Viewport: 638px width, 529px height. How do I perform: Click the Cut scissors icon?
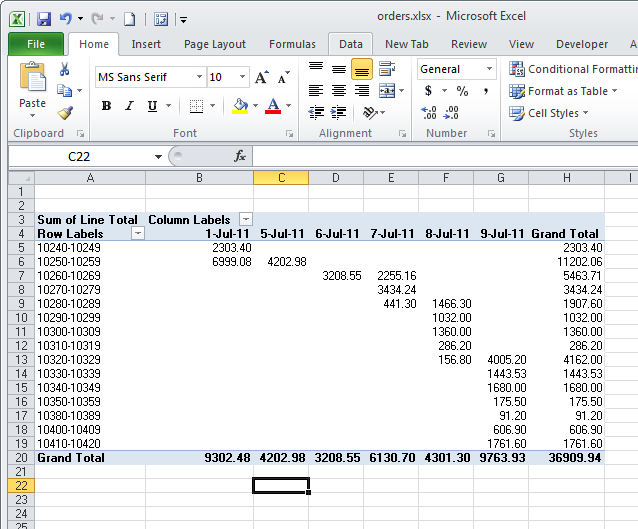click(65, 70)
